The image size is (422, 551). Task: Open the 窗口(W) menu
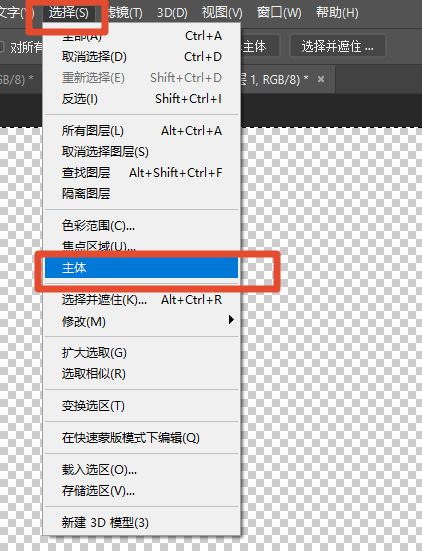279,13
